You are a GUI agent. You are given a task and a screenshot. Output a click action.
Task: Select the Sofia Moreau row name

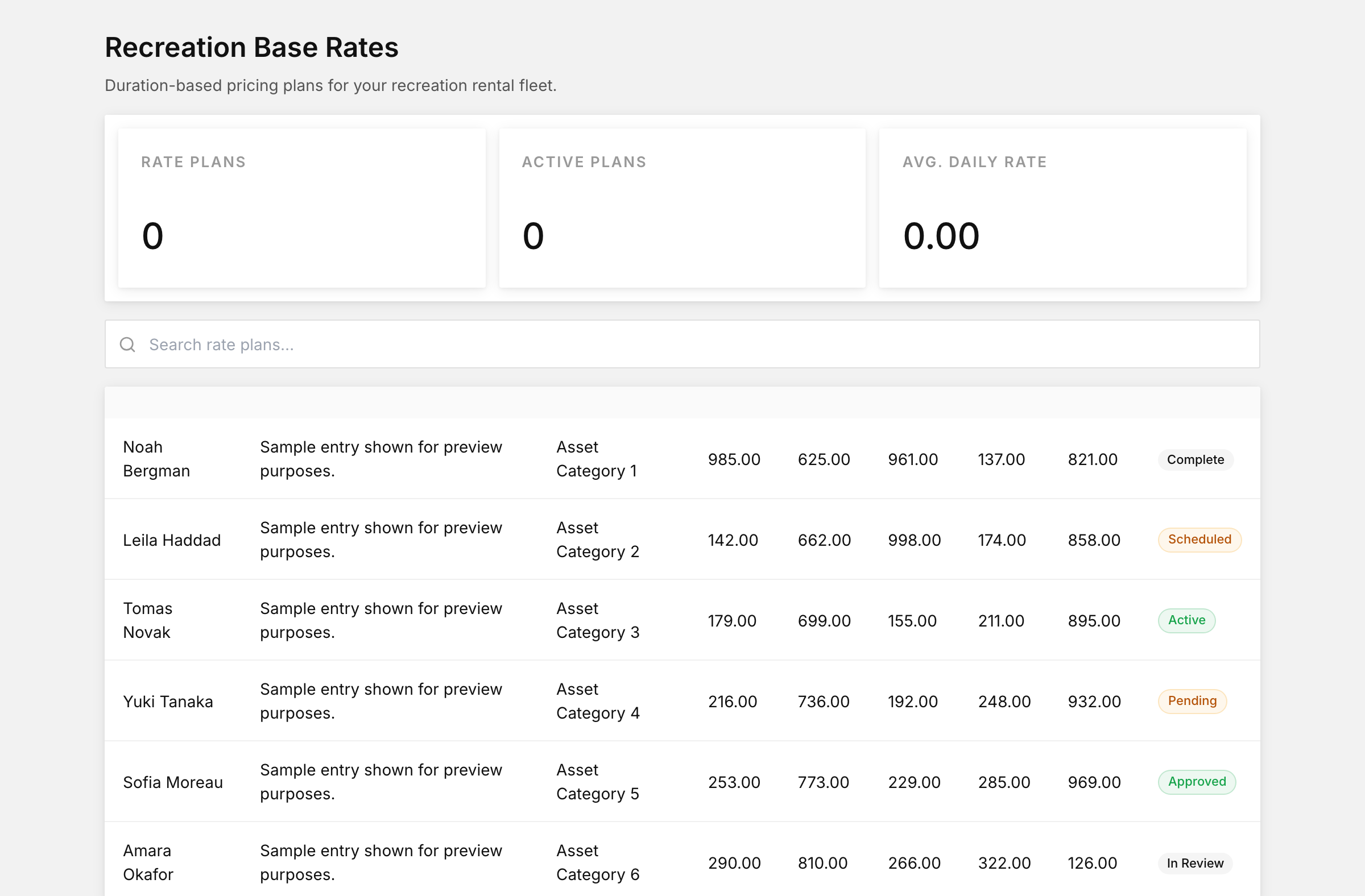(173, 782)
